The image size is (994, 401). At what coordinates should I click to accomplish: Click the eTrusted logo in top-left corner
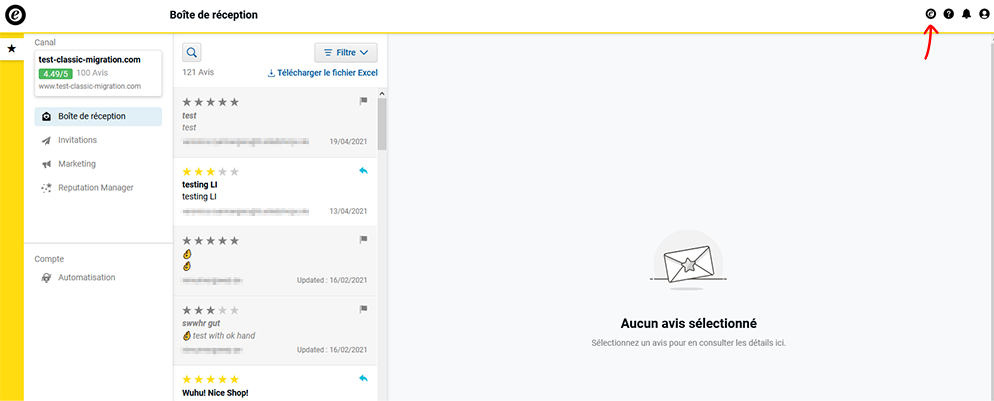[16, 15]
